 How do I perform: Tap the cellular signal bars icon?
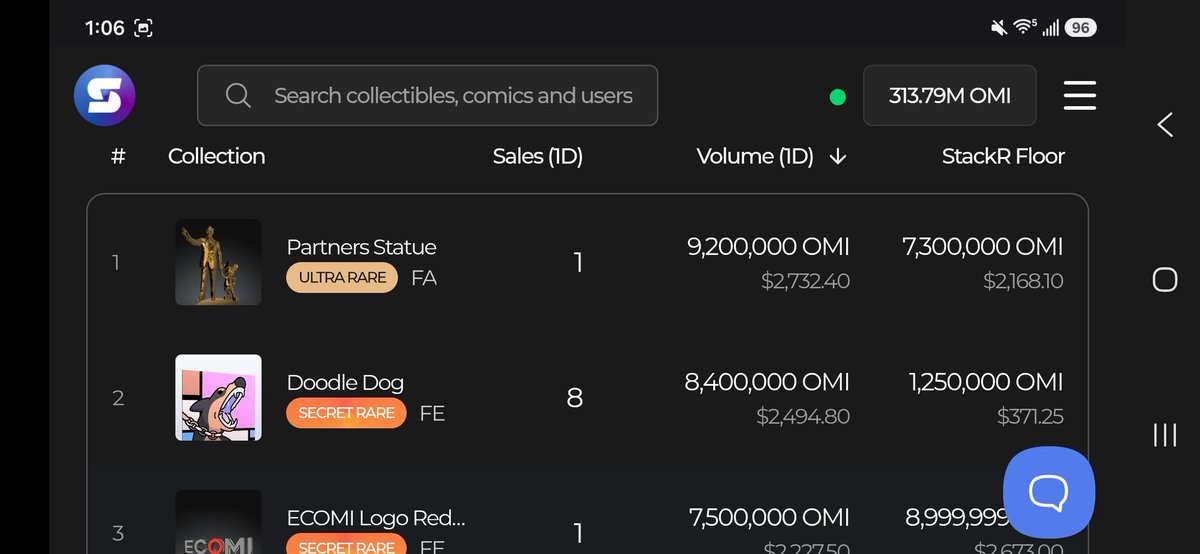pyautogui.click(x=1050, y=28)
